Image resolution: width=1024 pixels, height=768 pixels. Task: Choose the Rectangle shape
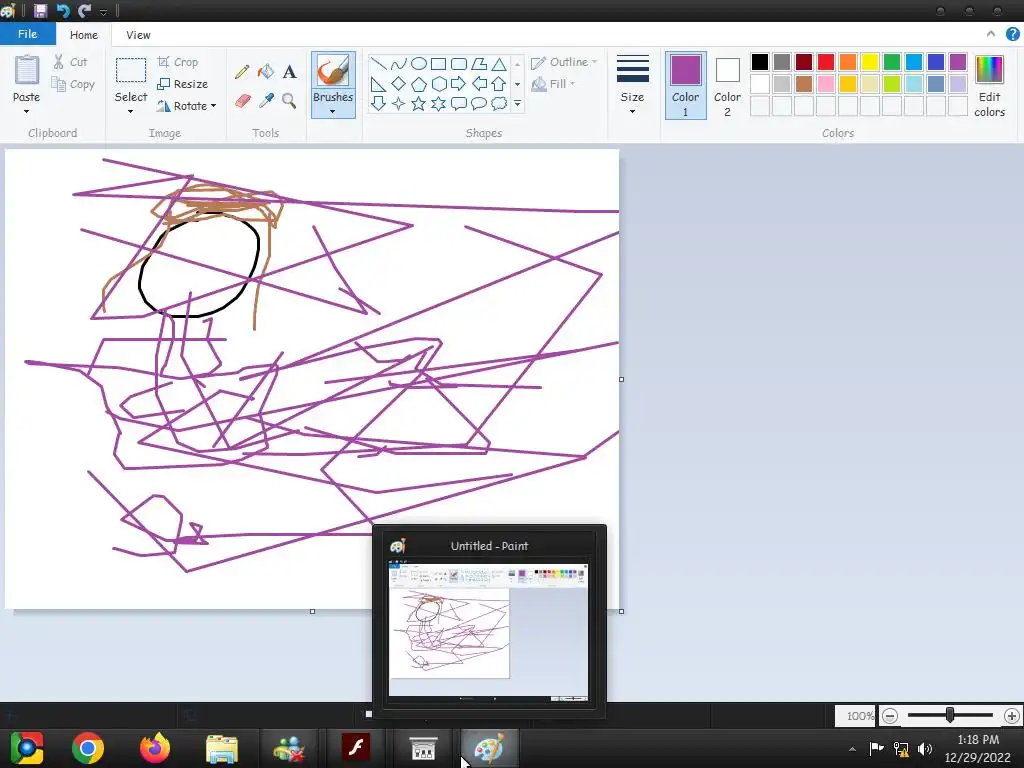[x=439, y=64]
